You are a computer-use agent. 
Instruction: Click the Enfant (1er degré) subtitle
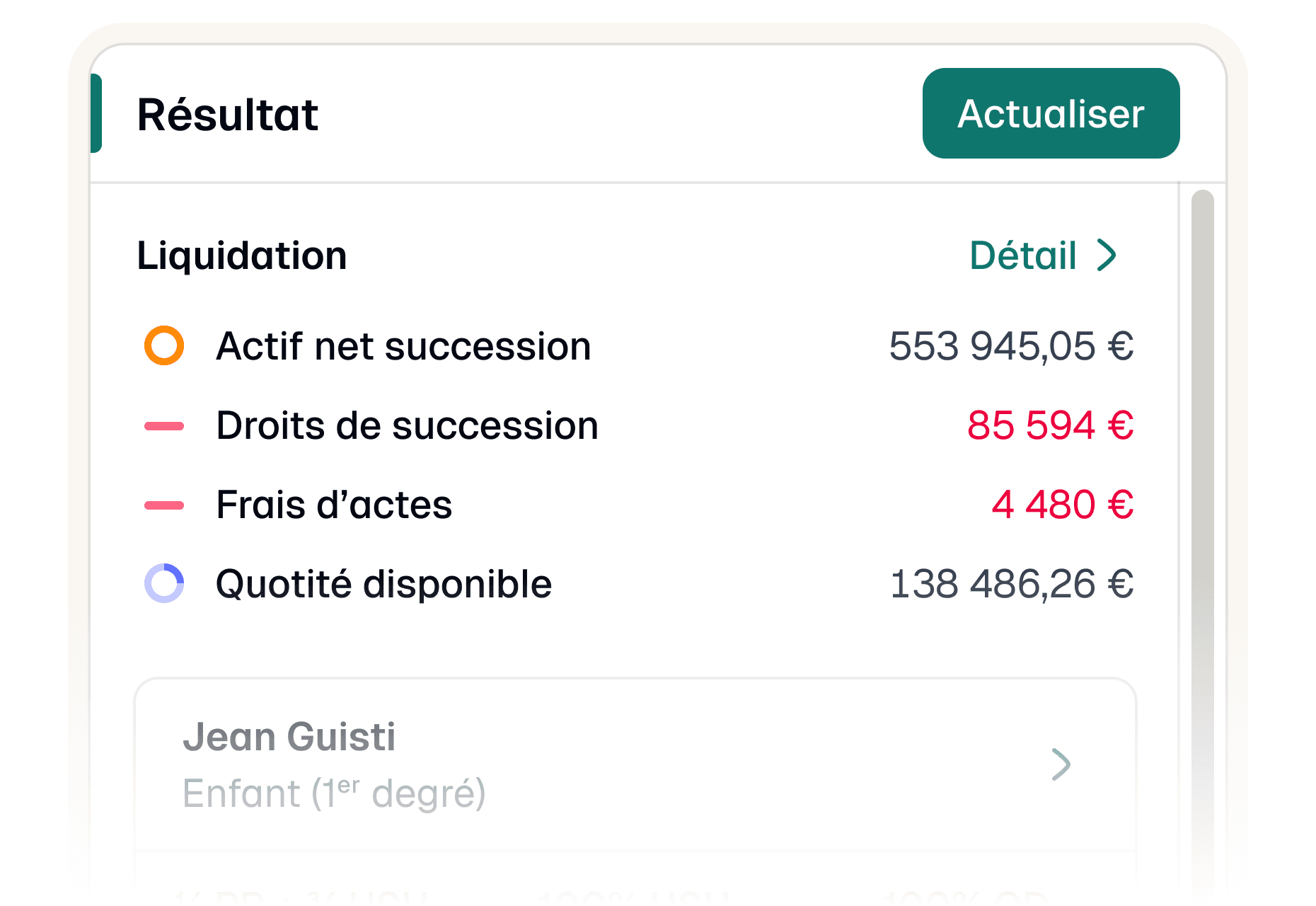(x=334, y=793)
